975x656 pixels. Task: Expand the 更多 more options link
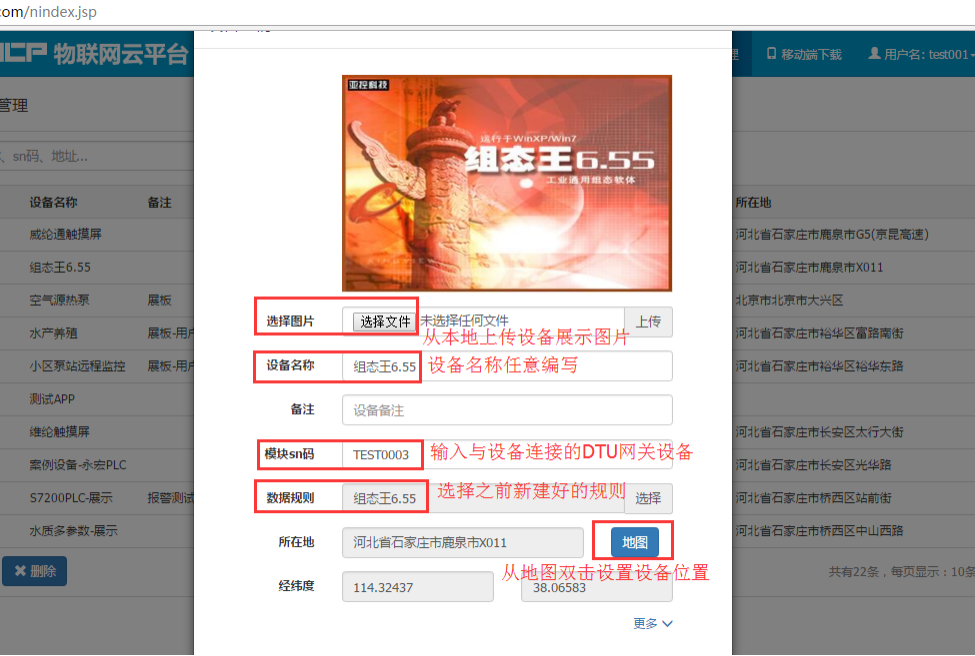click(x=652, y=623)
